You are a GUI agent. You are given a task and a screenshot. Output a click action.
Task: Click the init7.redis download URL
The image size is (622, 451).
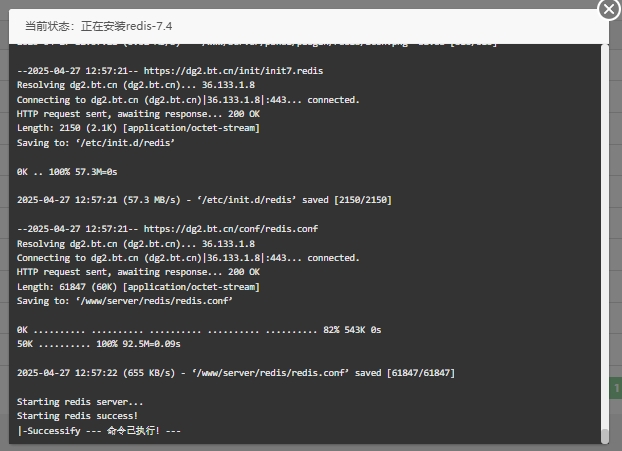233,71
